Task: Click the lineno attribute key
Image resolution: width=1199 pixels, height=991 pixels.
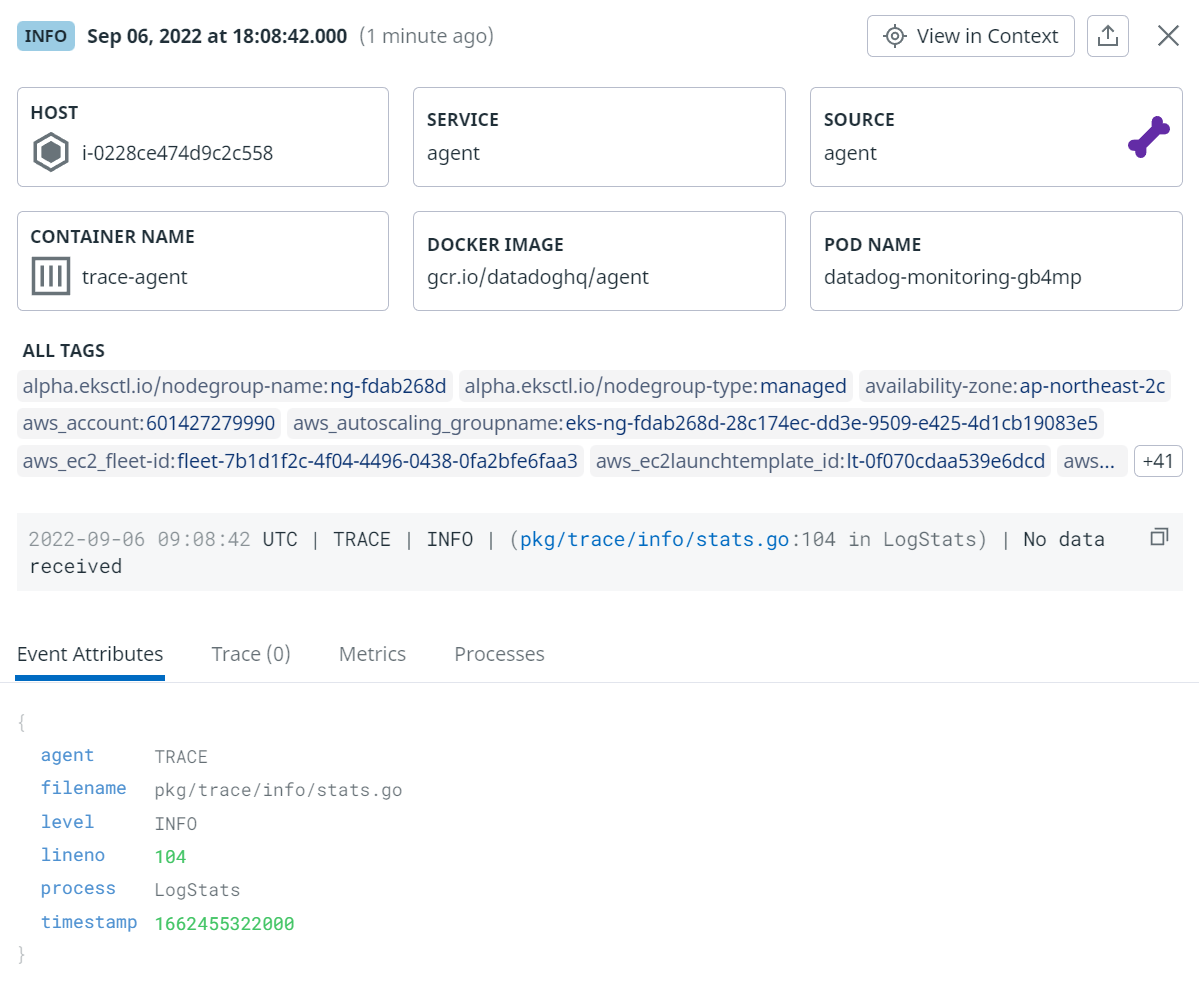Action: pyautogui.click(x=73, y=855)
